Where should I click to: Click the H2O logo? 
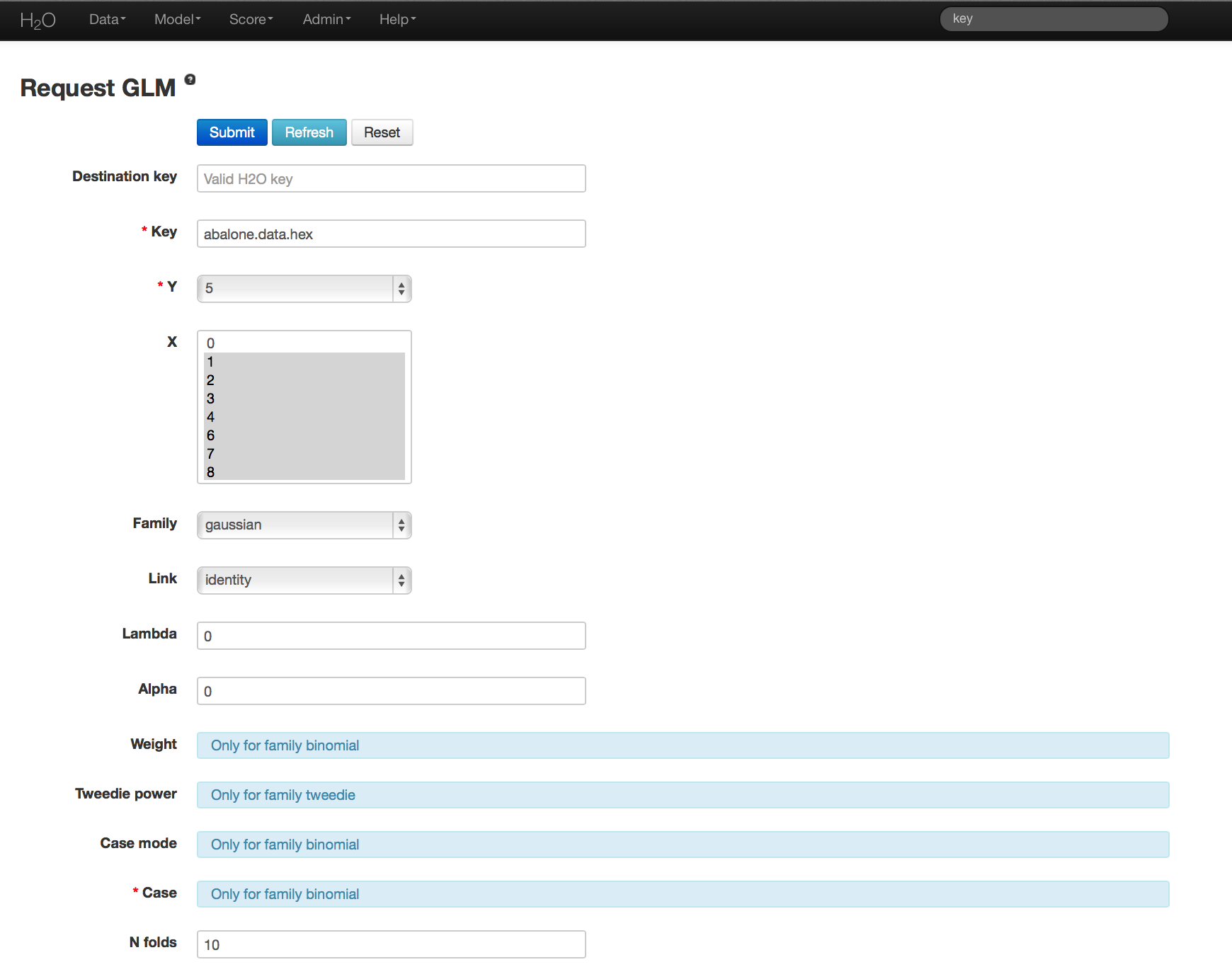tap(38, 20)
